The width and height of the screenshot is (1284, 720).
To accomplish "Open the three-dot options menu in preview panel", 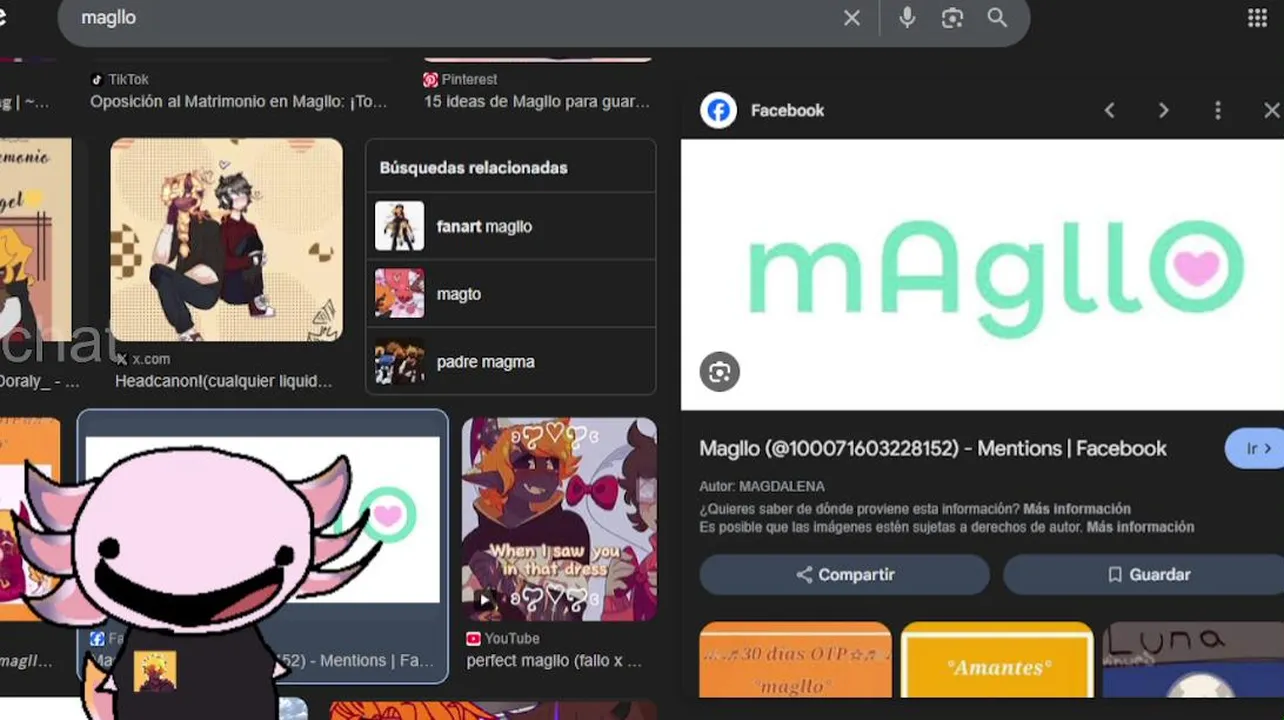I will tap(1217, 110).
